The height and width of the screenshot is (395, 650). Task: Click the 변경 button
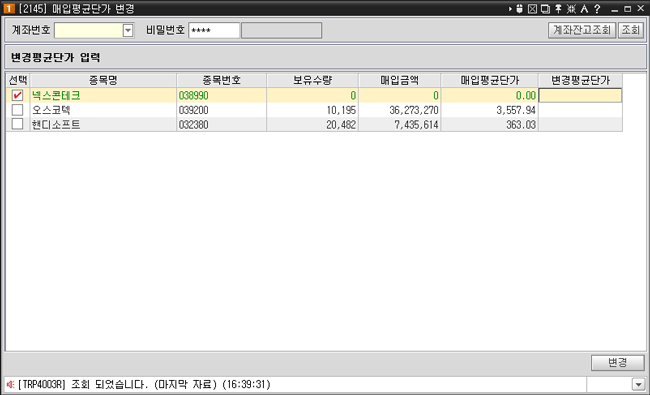[618, 363]
